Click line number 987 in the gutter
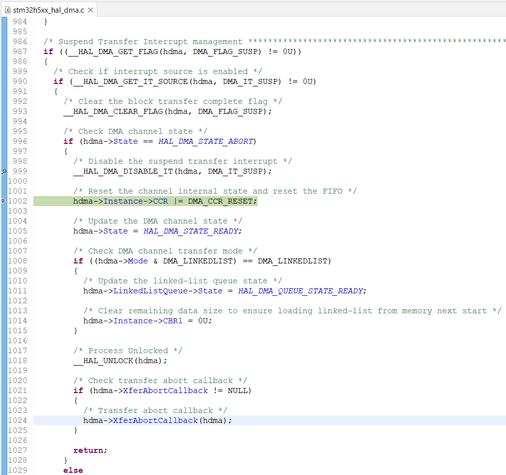Viewport: 506px width, 475px height. [20, 51]
